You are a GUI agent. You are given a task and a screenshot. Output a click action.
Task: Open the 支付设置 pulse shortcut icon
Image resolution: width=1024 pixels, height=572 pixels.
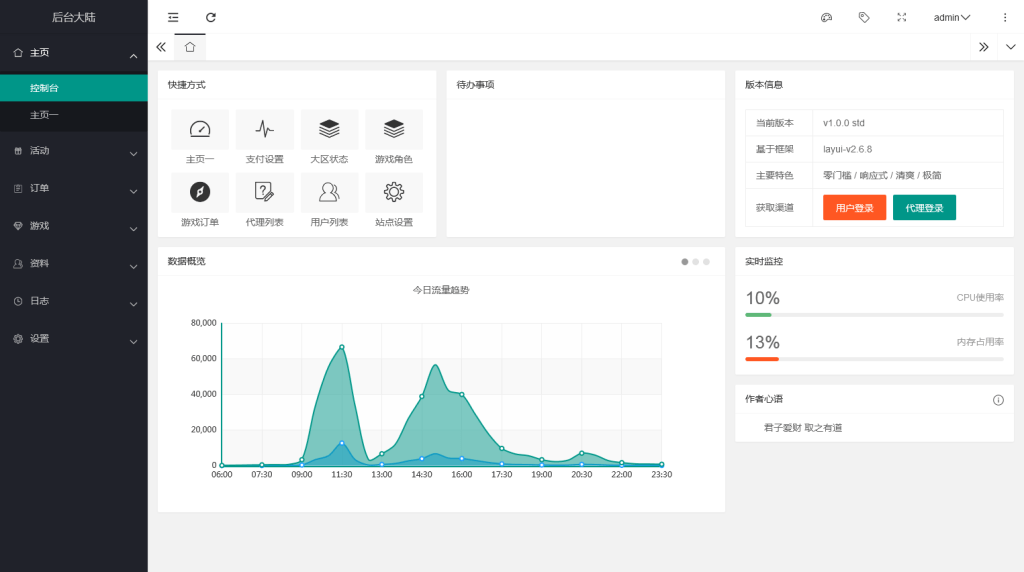[x=264, y=129]
